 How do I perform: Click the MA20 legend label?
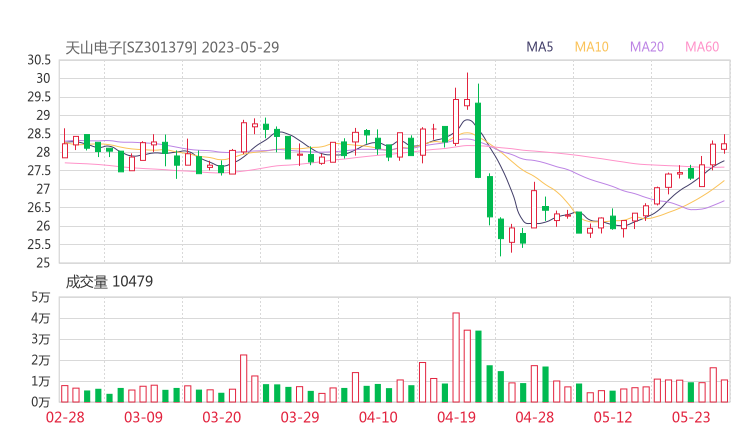pyautogui.click(x=647, y=47)
